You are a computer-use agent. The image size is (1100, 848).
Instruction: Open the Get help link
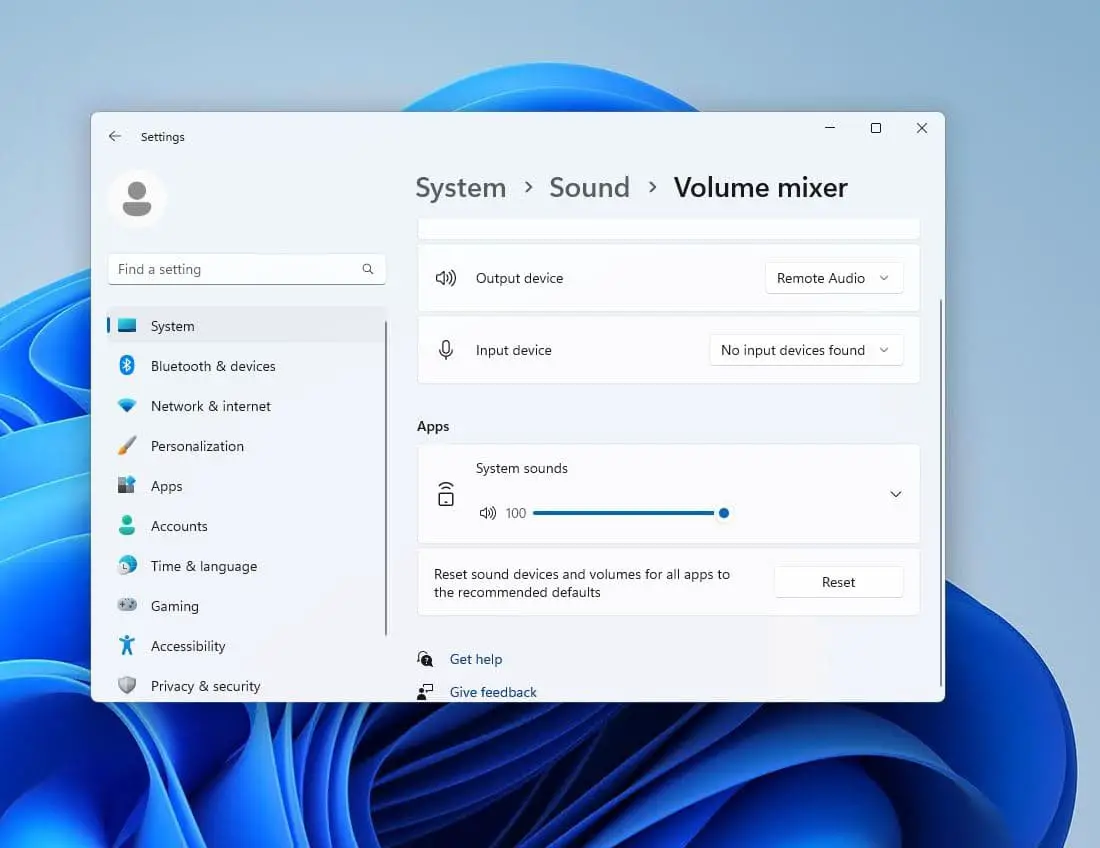[x=476, y=659]
